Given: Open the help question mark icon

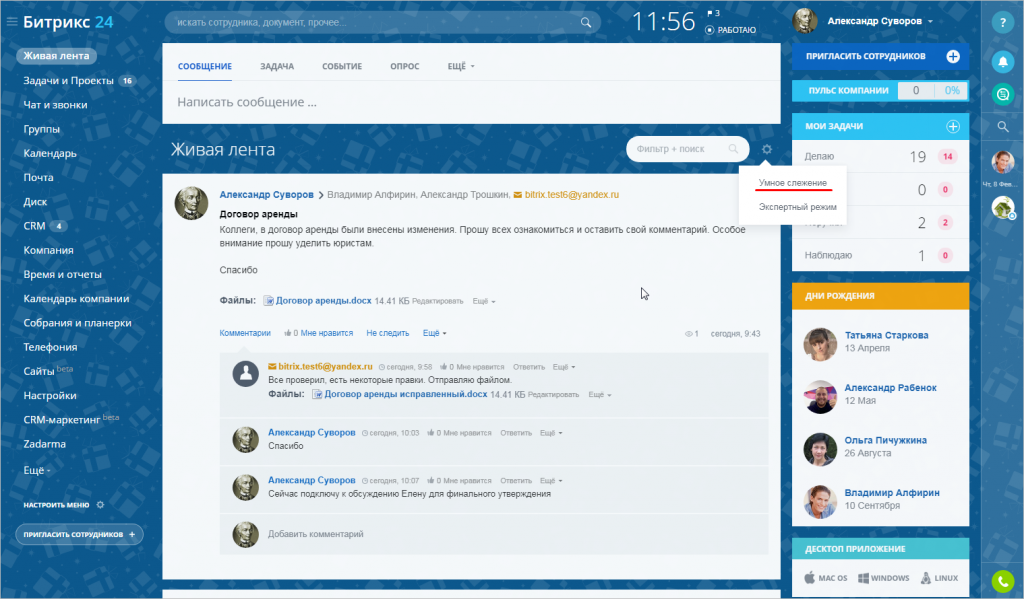Looking at the screenshot, I should pyautogui.click(x=1002, y=22).
